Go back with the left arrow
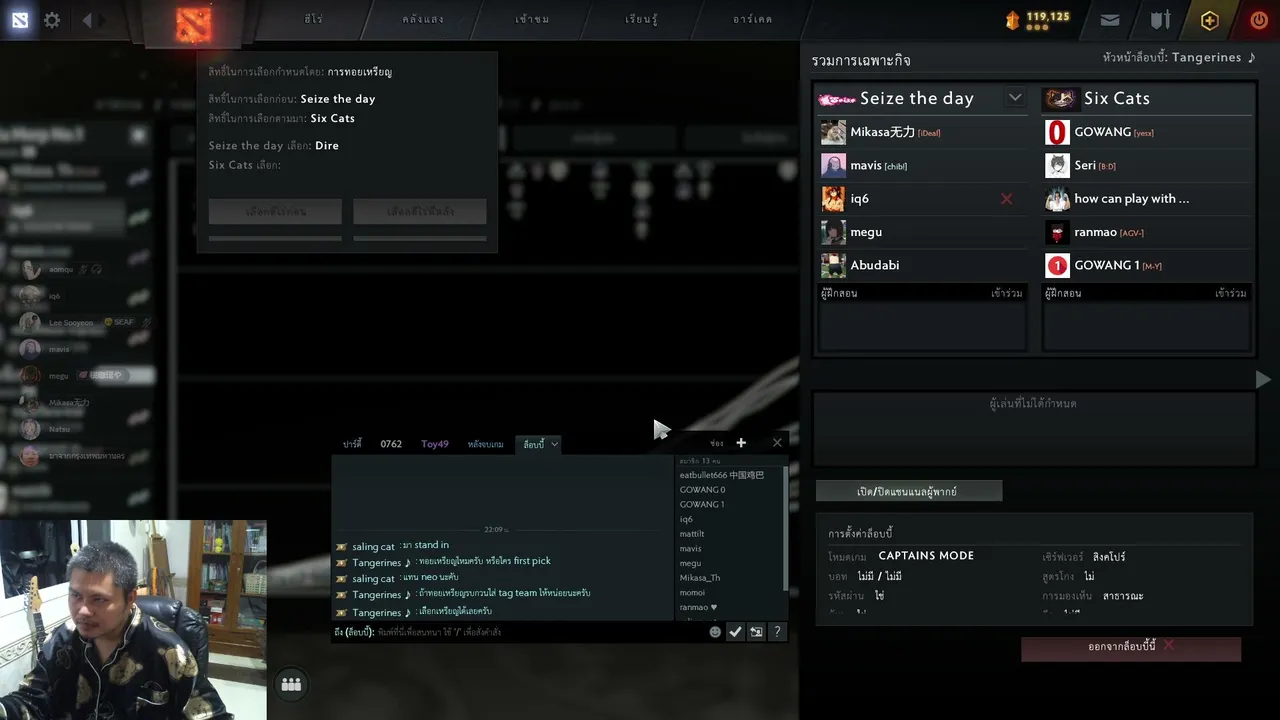Screen dimensions: 1280x720 click(x=87, y=20)
